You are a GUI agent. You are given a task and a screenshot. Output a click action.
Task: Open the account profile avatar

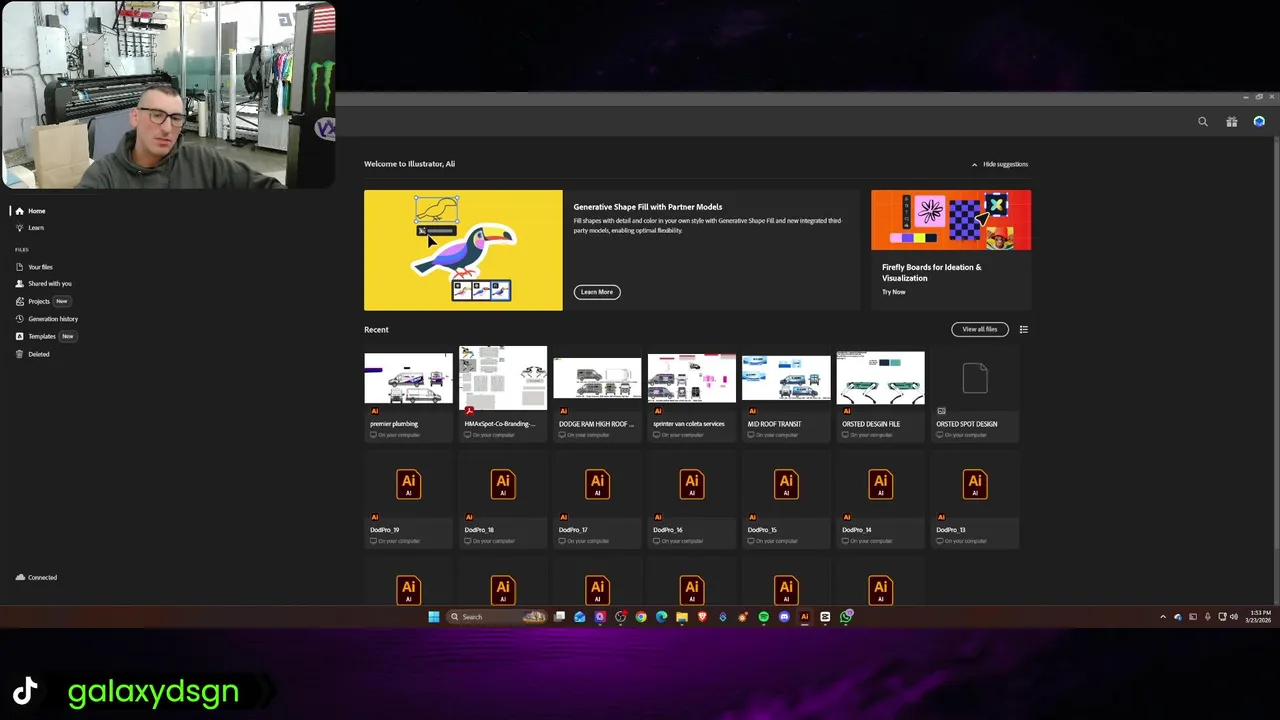(1259, 122)
